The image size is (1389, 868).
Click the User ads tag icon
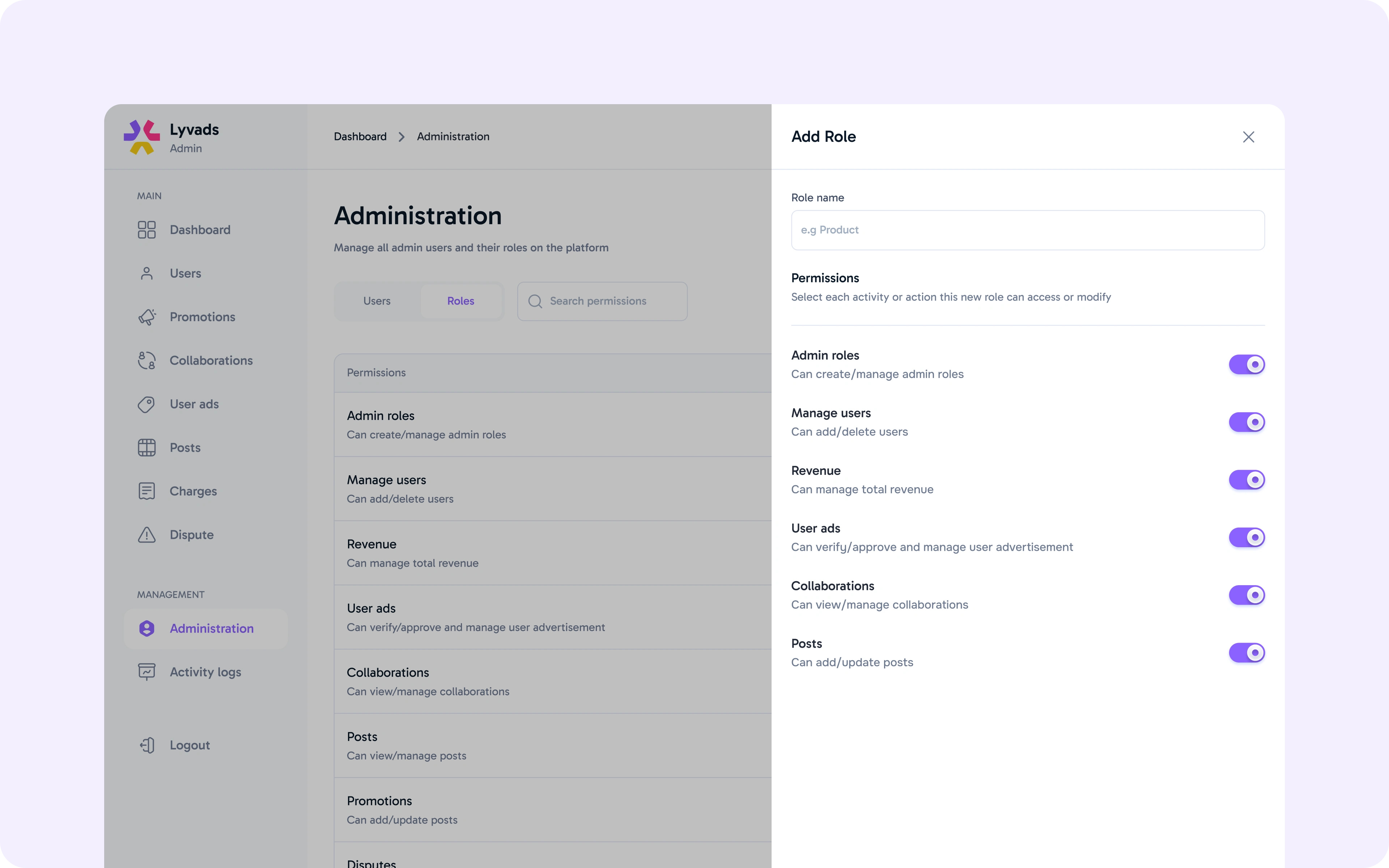[146, 404]
